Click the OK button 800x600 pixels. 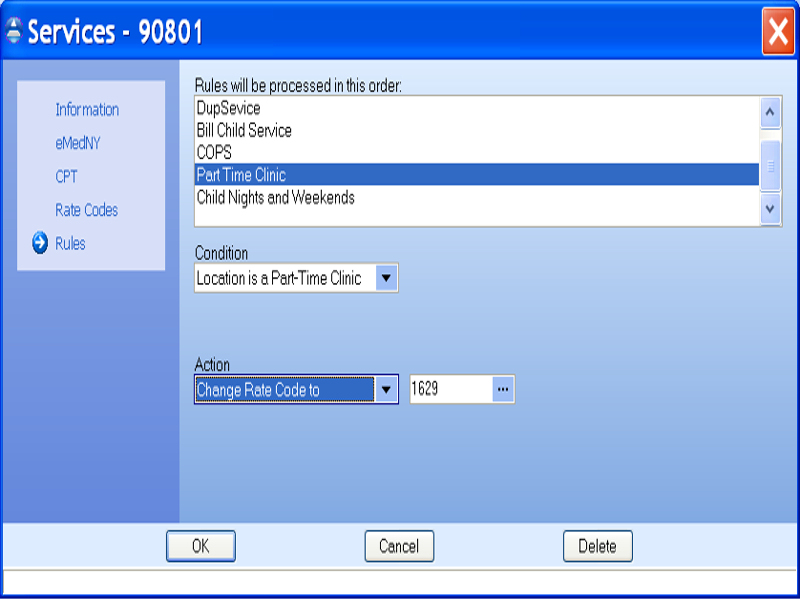pyautogui.click(x=201, y=546)
